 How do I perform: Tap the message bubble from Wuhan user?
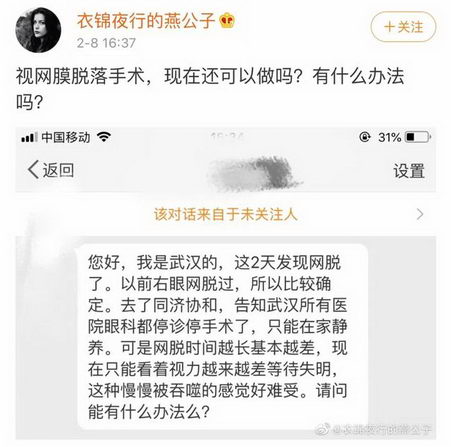[223, 337]
